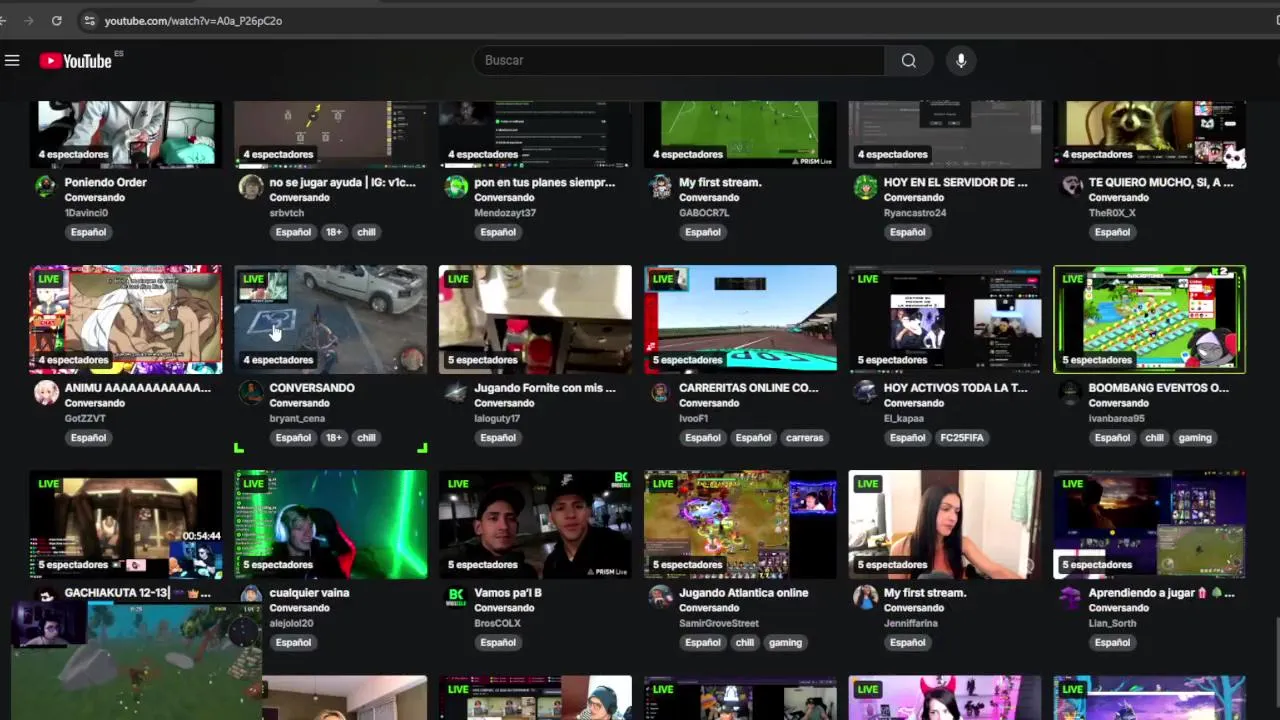This screenshot has width=1280, height=720.
Task: Select the chill tag under srbvtch
Action: (x=366, y=232)
